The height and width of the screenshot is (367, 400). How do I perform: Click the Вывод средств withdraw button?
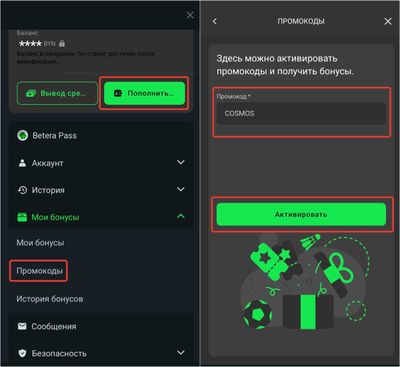point(57,94)
